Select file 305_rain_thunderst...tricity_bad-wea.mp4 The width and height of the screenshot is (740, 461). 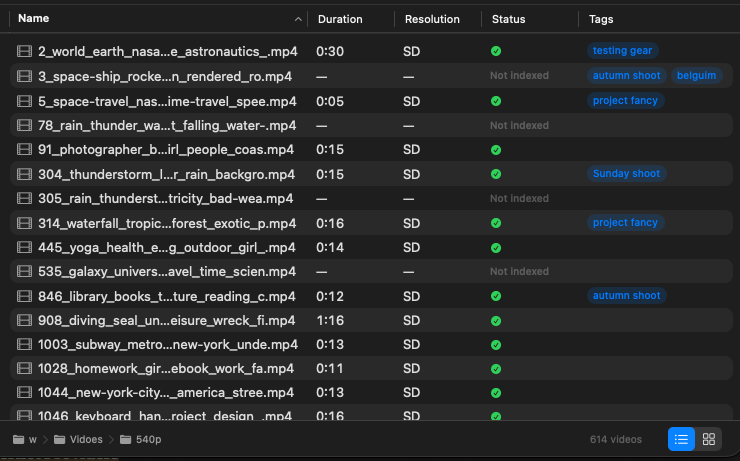point(166,199)
